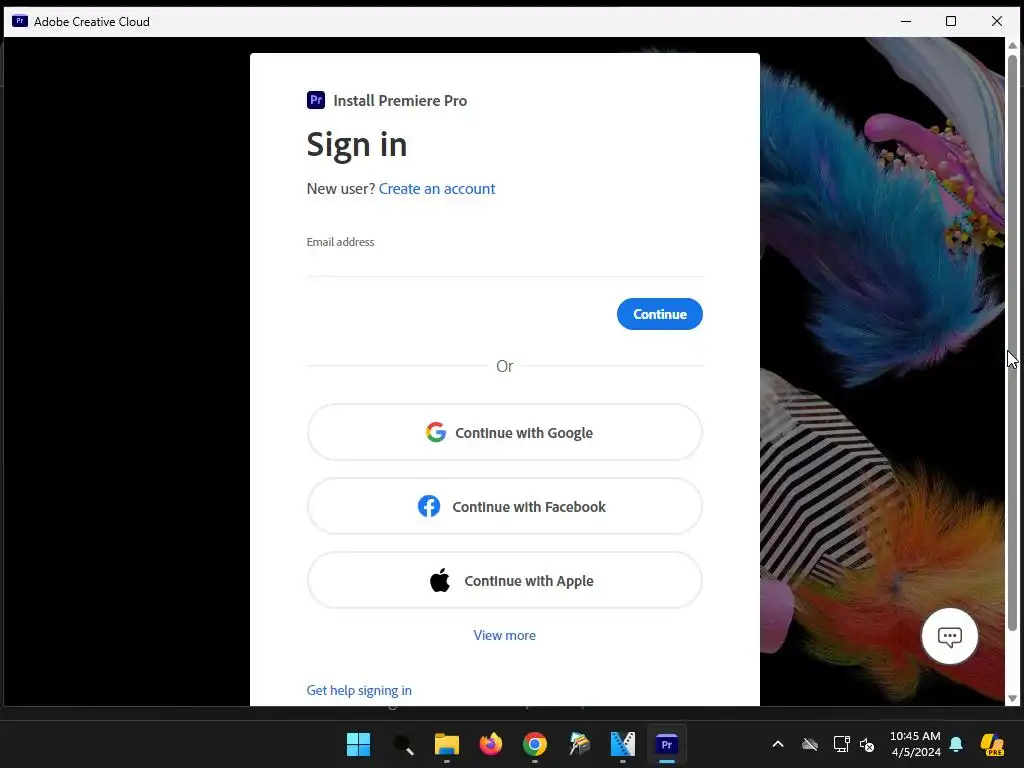Click the Adobe Creative Cloud title bar icon
1024x768 pixels.
(x=20, y=21)
